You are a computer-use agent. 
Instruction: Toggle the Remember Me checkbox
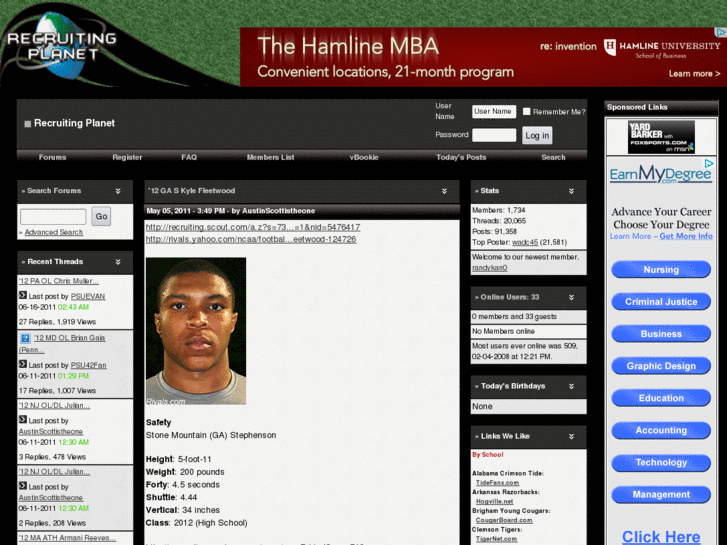tap(526, 111)
